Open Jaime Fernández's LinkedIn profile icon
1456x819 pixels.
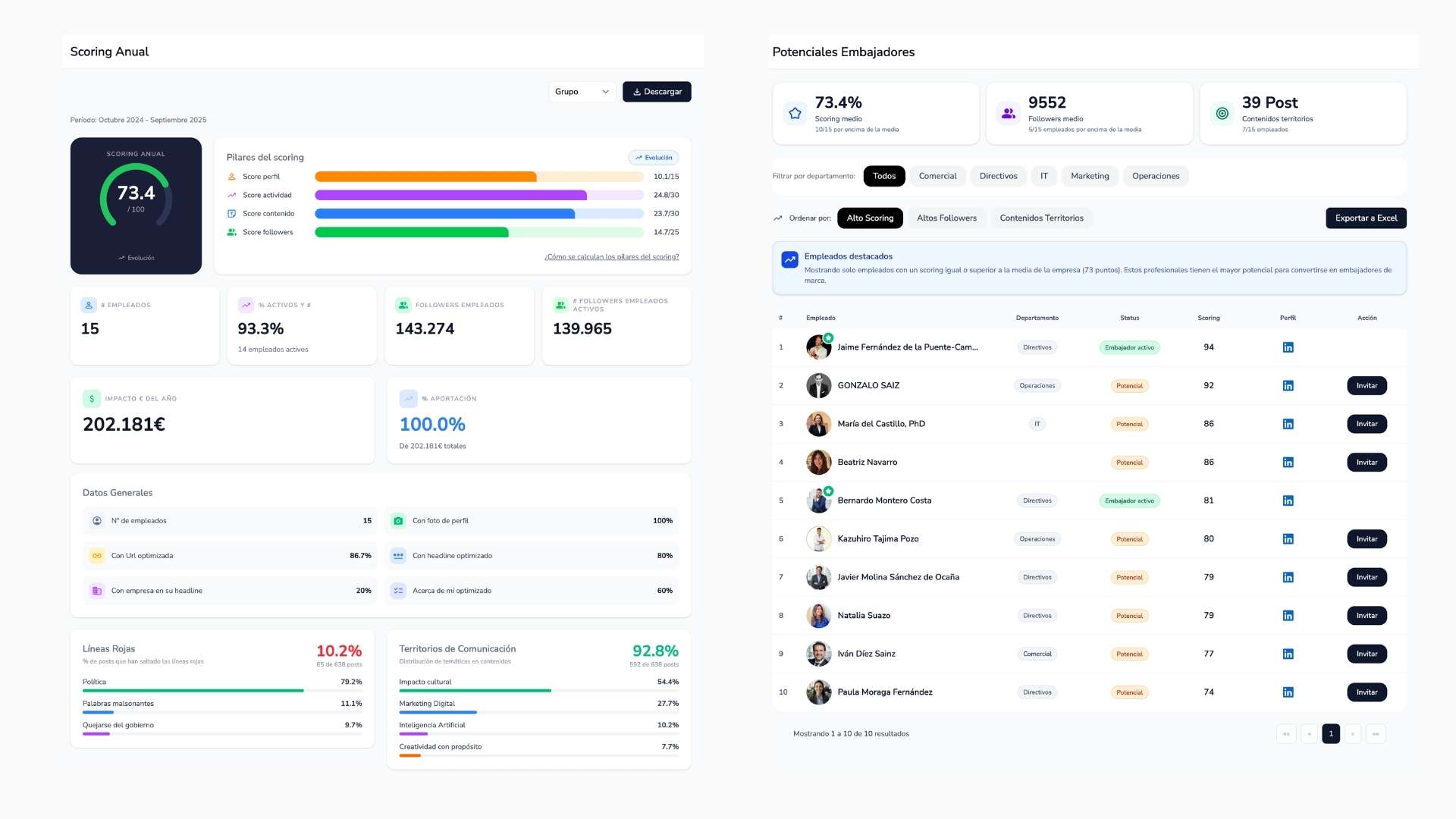click(x=1288, y=347)
